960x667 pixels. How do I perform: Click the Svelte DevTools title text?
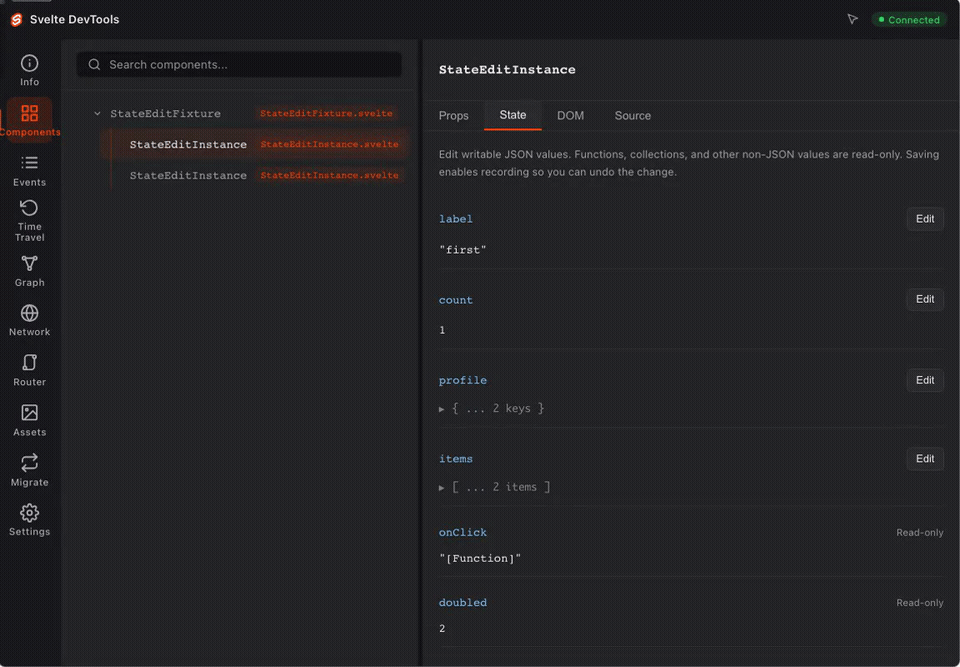point(74,20)
